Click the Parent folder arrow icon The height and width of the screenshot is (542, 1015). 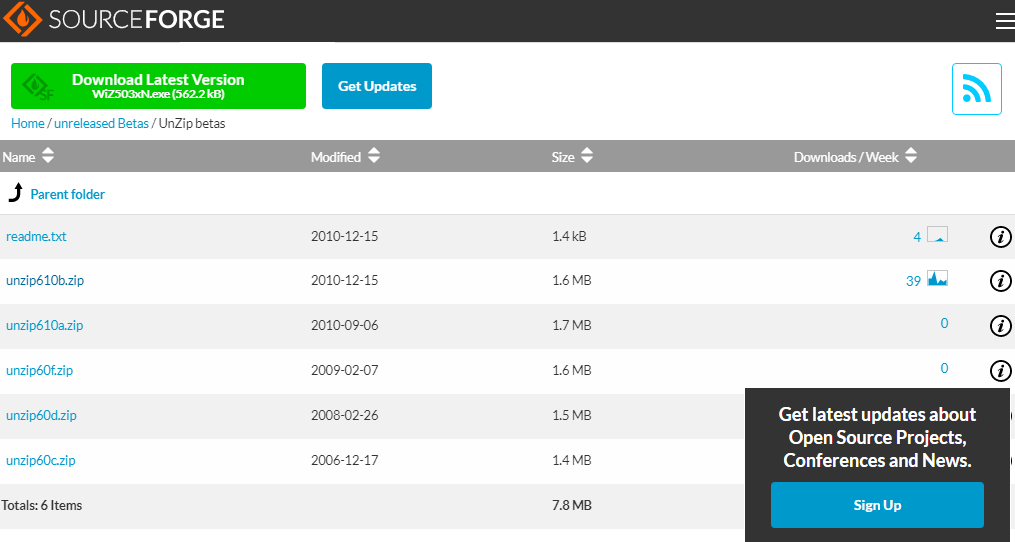click(16, 193)
